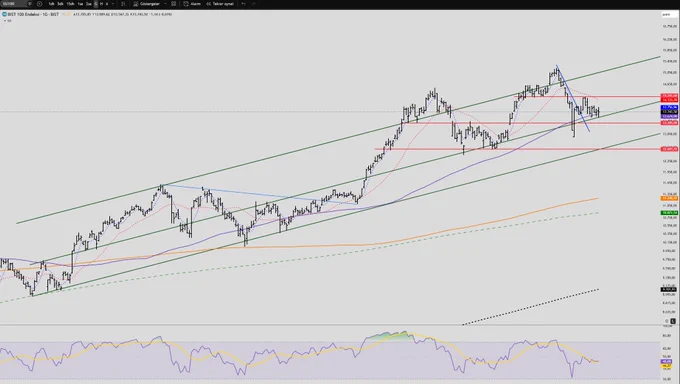Screen dimensions: 680x384
Task: Click the undo arrow icon
Action: tap(243, 4)
